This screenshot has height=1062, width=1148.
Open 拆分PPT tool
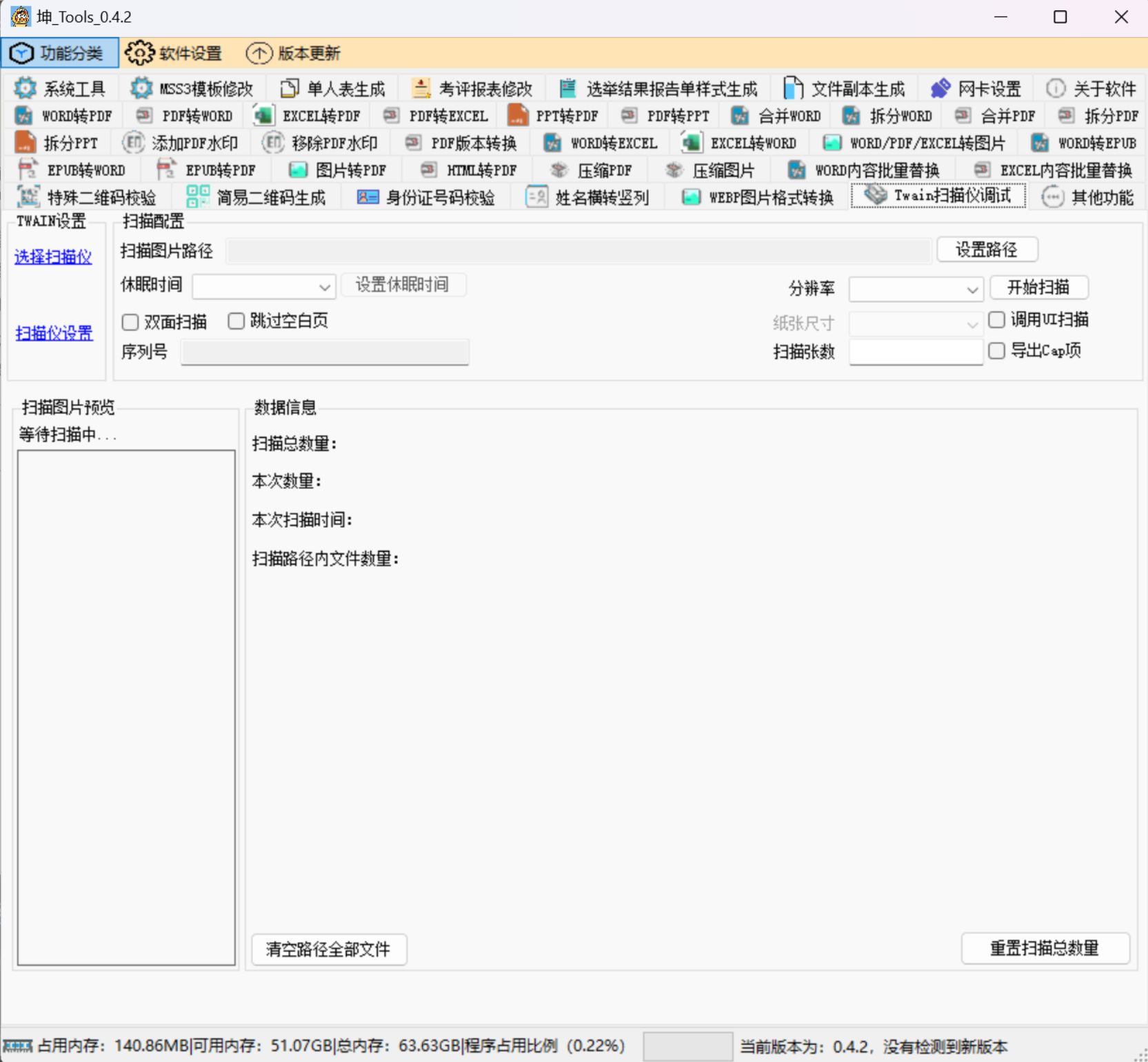[x=56, y=143]
